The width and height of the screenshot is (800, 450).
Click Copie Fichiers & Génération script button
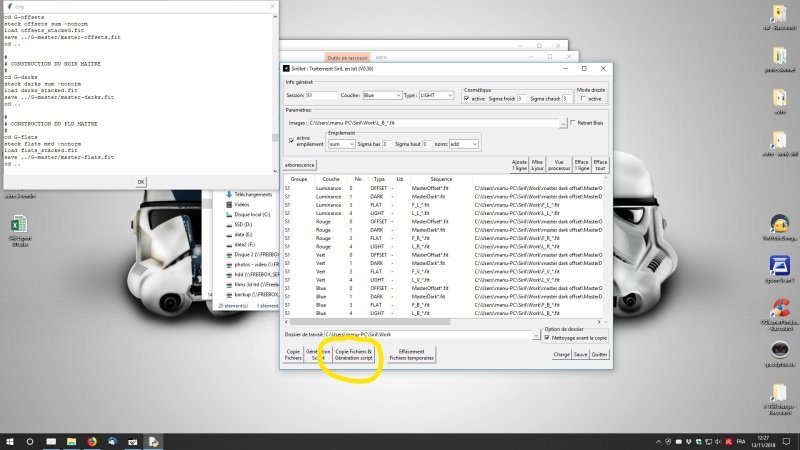coord(354,355)
